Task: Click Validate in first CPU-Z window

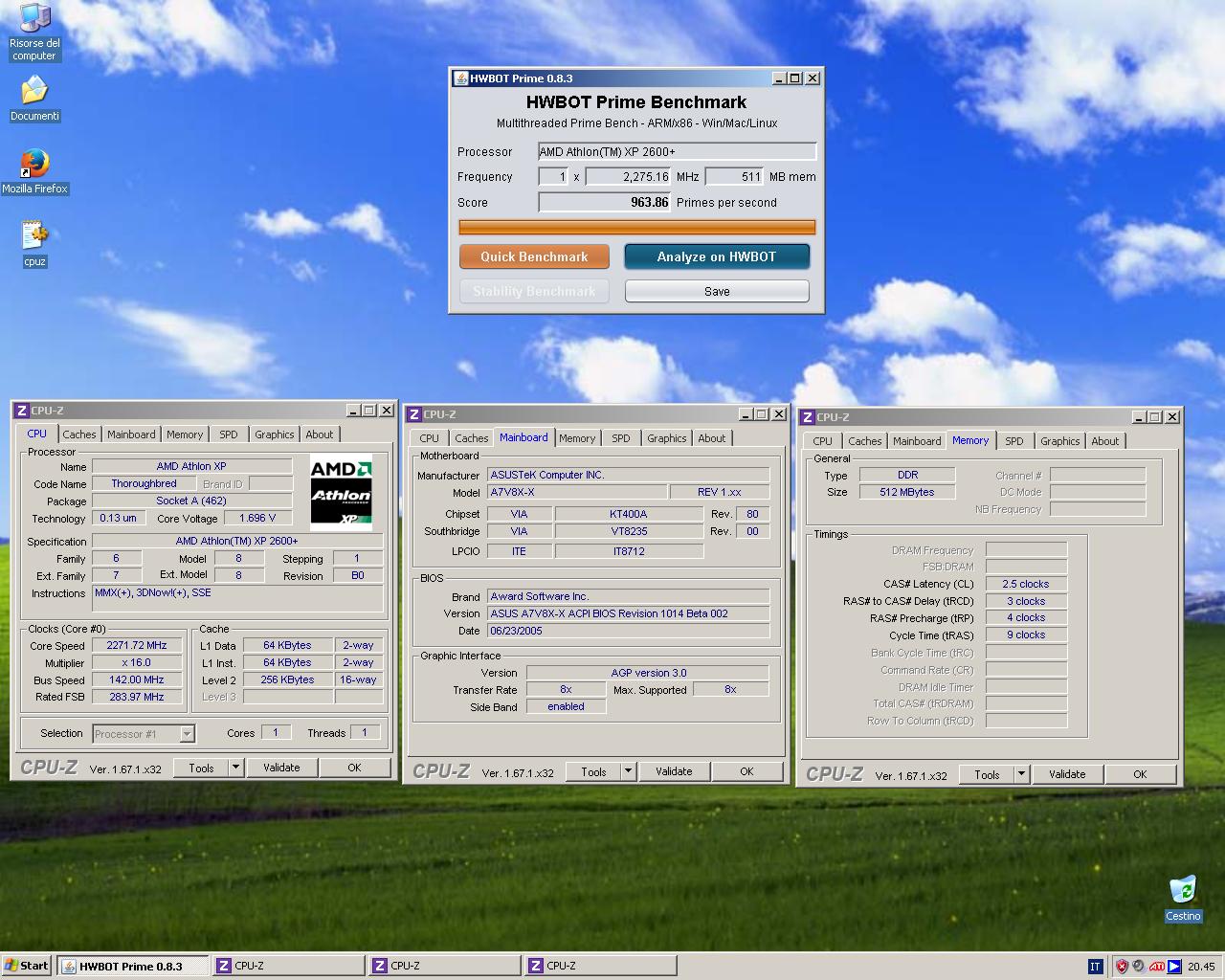Action: [281, 768]
